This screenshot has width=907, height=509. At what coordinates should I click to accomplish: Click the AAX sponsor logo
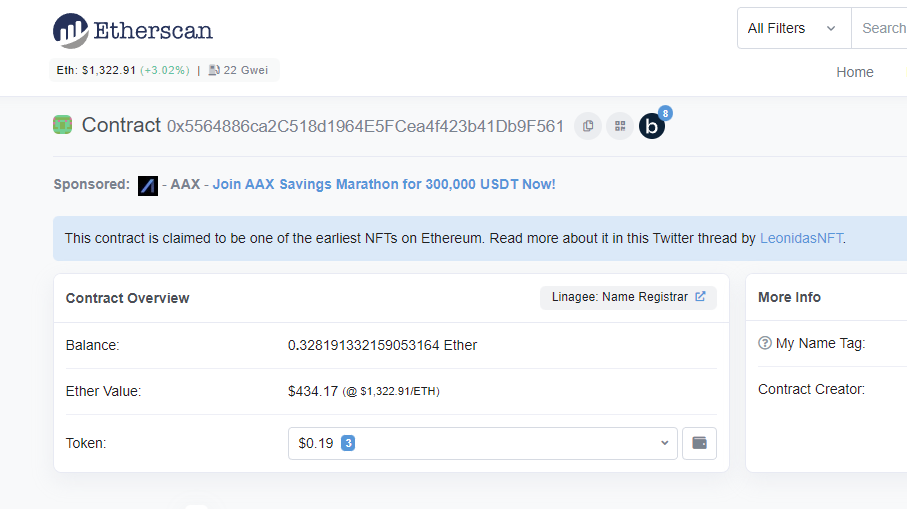(x=148, y=186)
